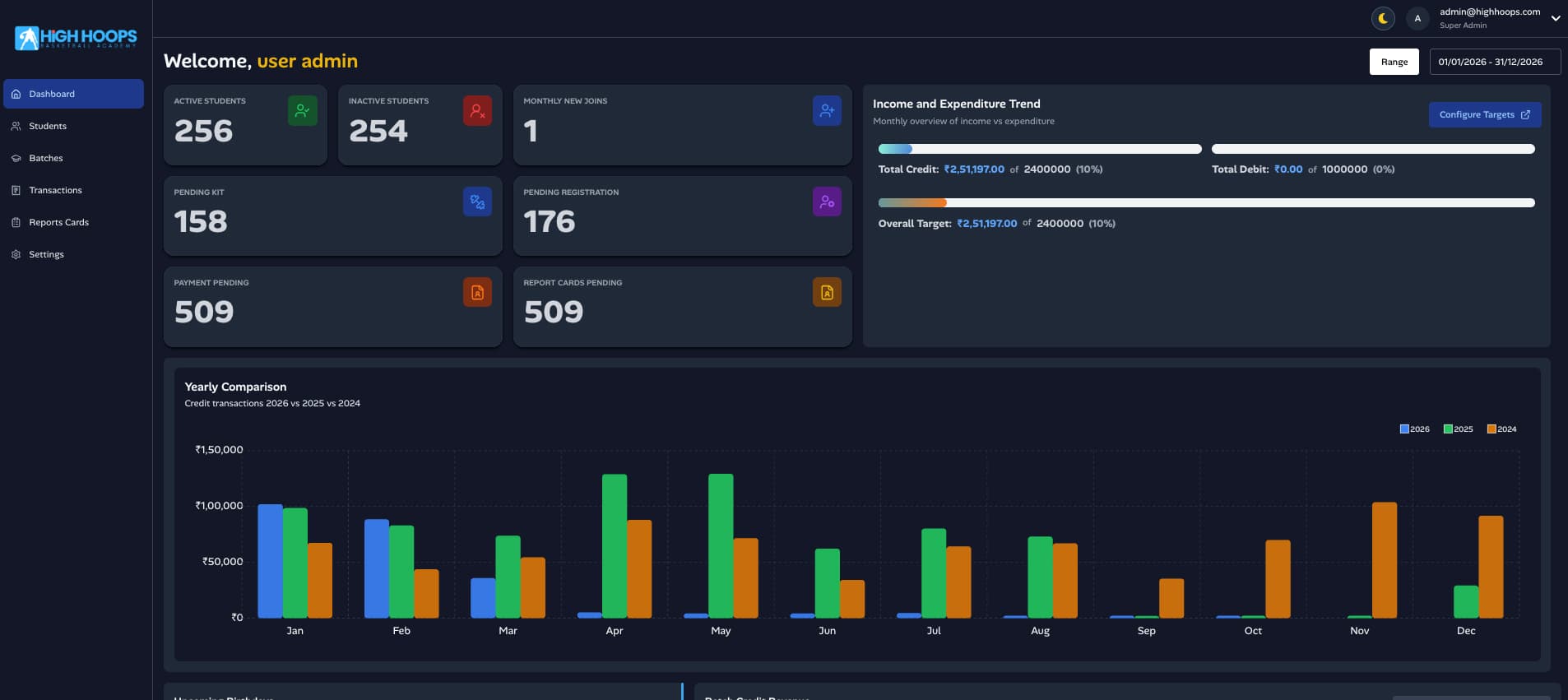Click the Range button
The image size is (1568, 700).
click(1394, 62)
